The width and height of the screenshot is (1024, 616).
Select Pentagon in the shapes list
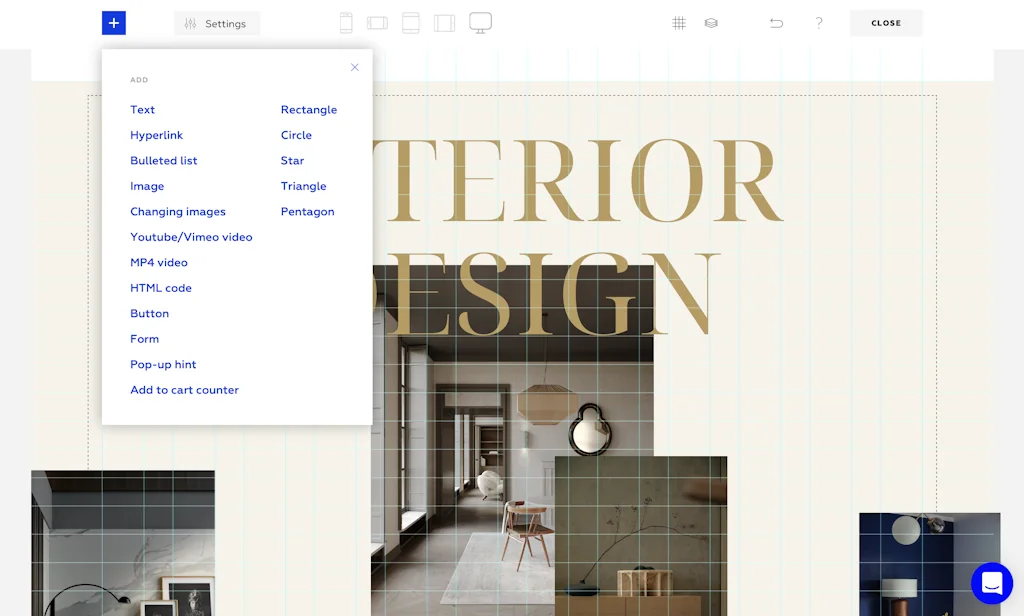click(x=307, y=212)
